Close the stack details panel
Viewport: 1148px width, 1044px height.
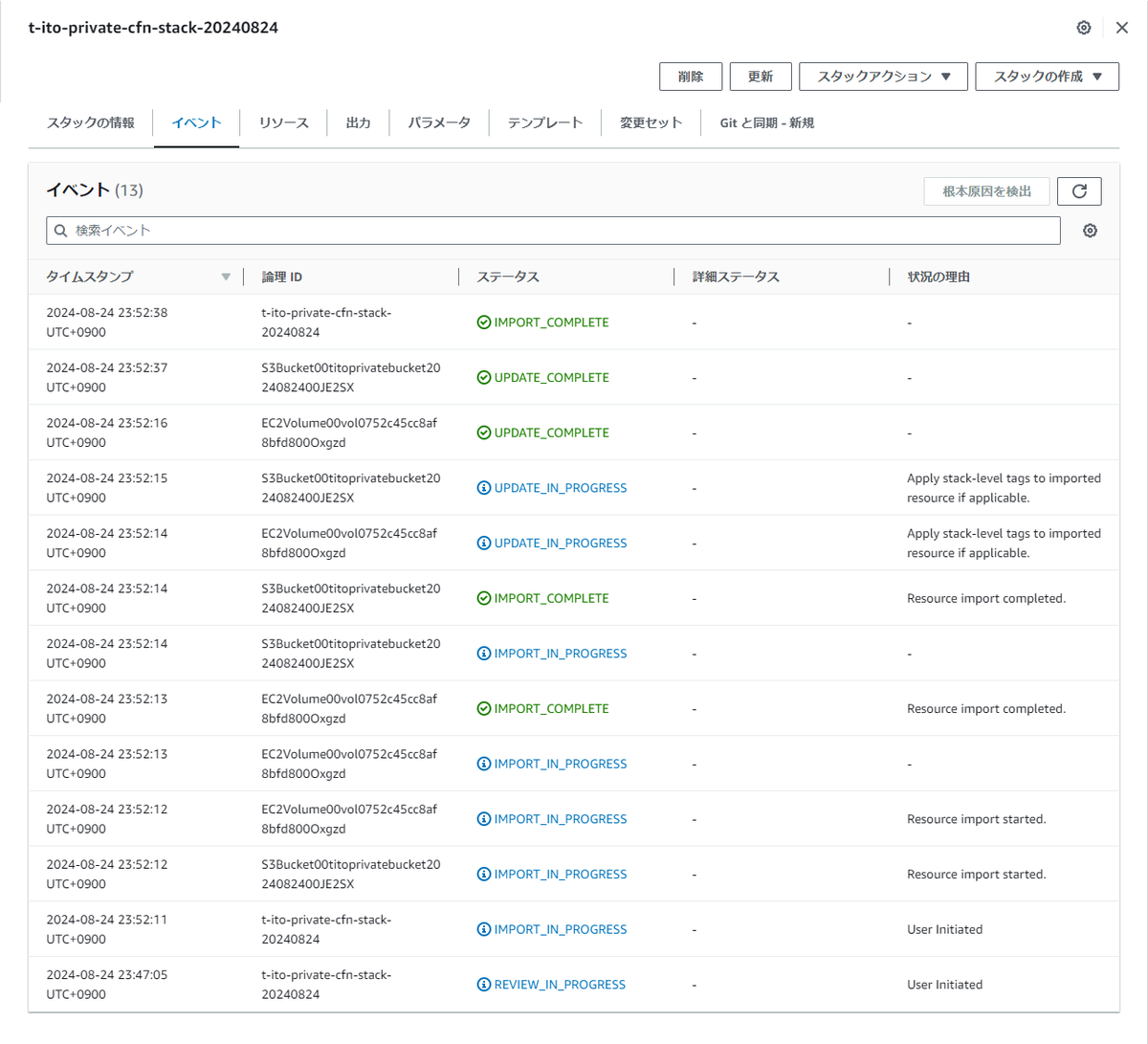click(1122, 28)
